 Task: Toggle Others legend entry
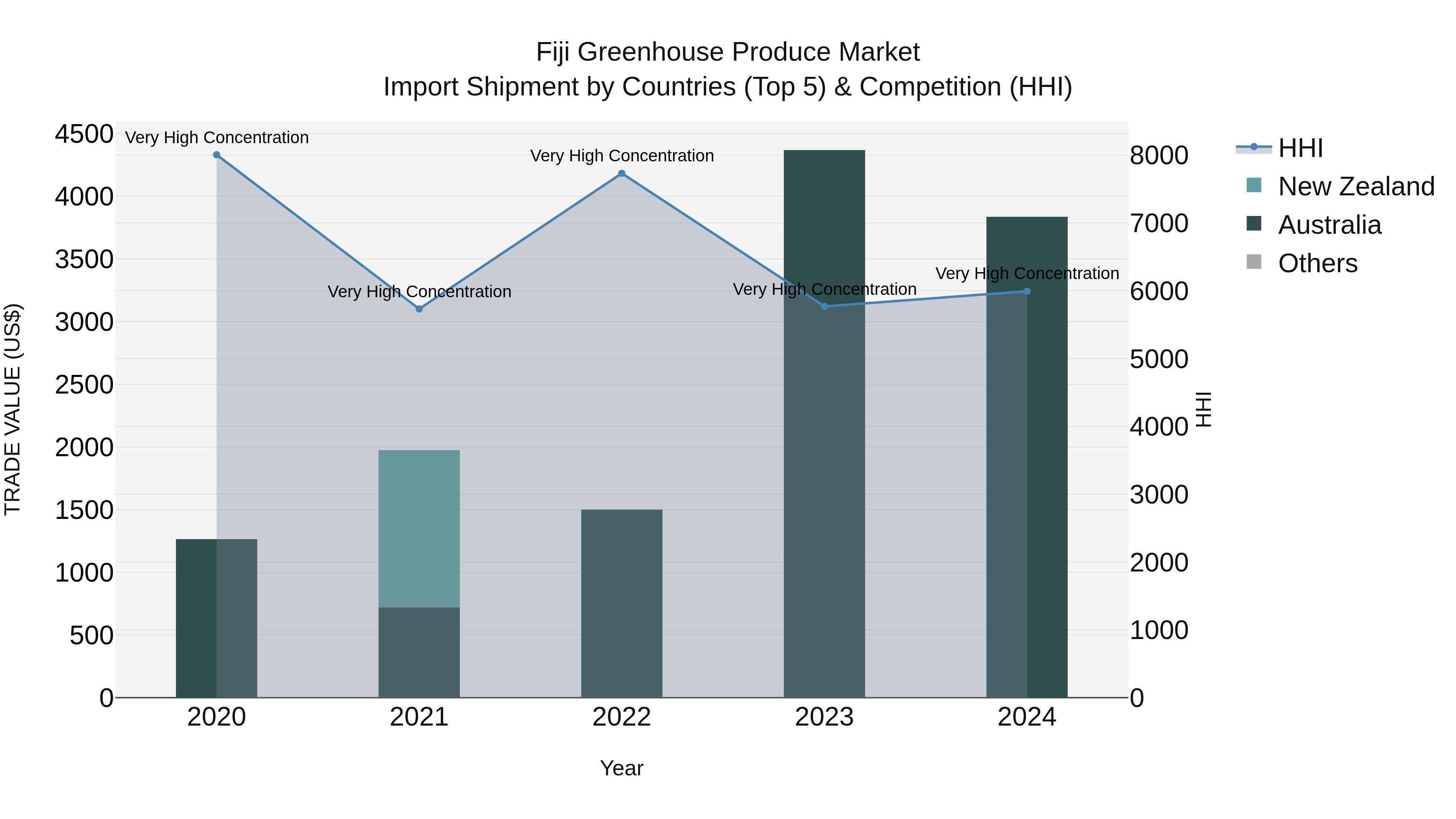(1302, 263)
